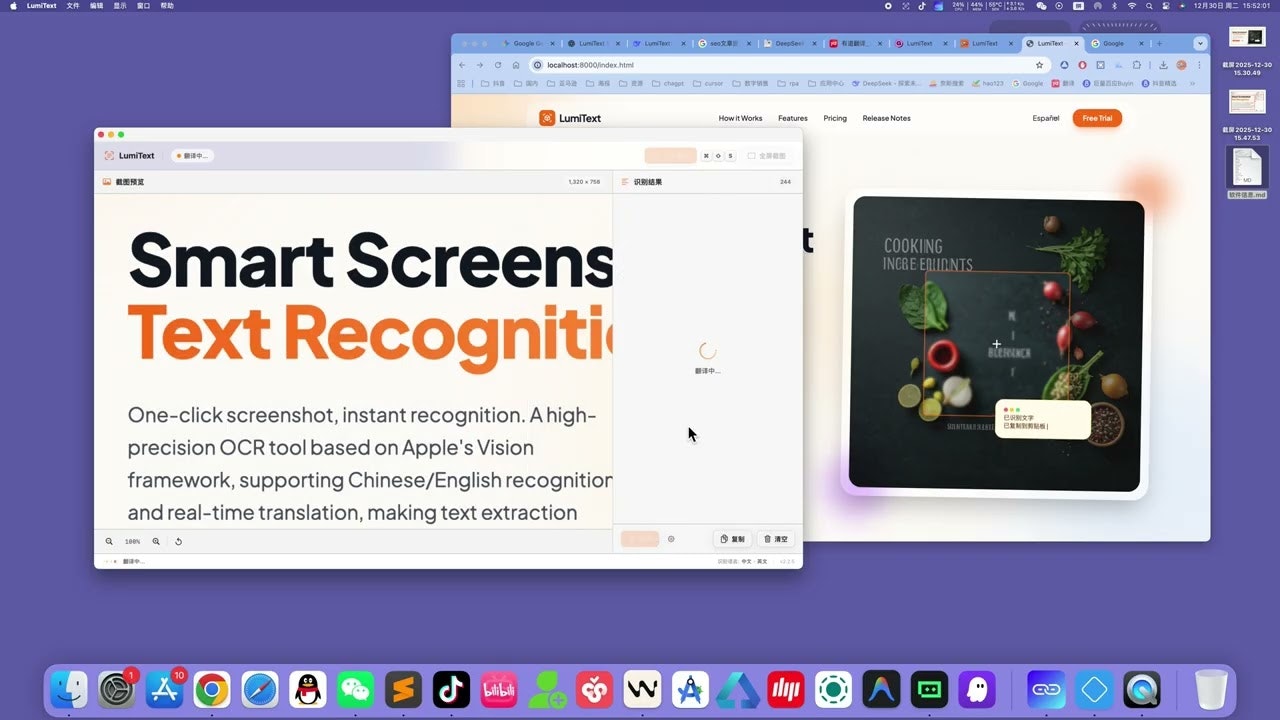This screenshot has height=720, width=1280.
Task: Click the Pricing nav link
Action: click(x=835, y=118)
